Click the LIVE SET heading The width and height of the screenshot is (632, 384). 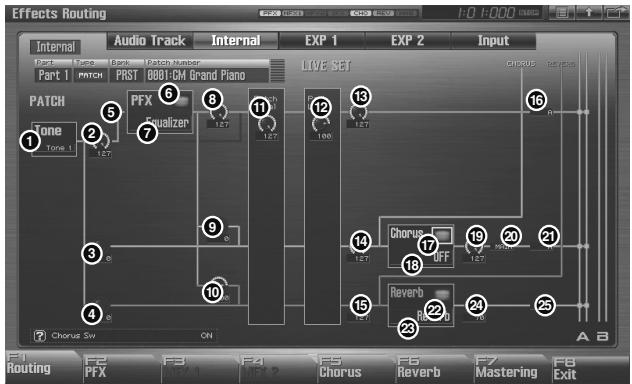click(326, 66)
